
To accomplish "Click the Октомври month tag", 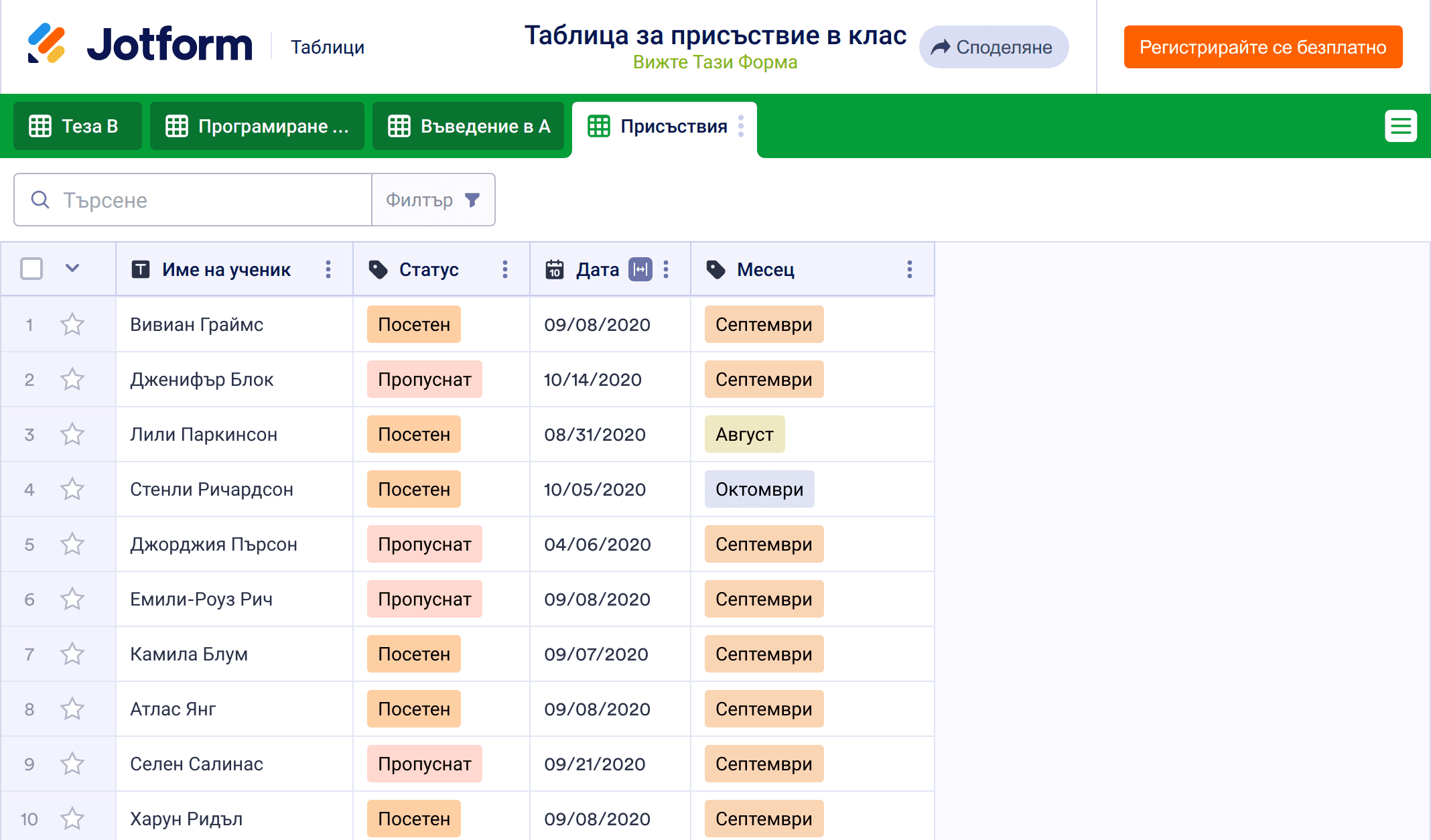I will coord(759,490).
